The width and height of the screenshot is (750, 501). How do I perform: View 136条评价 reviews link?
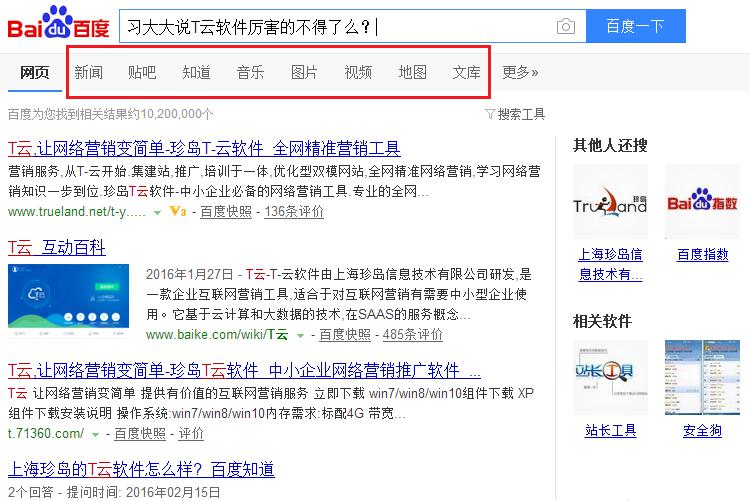(x=293, y=212)
